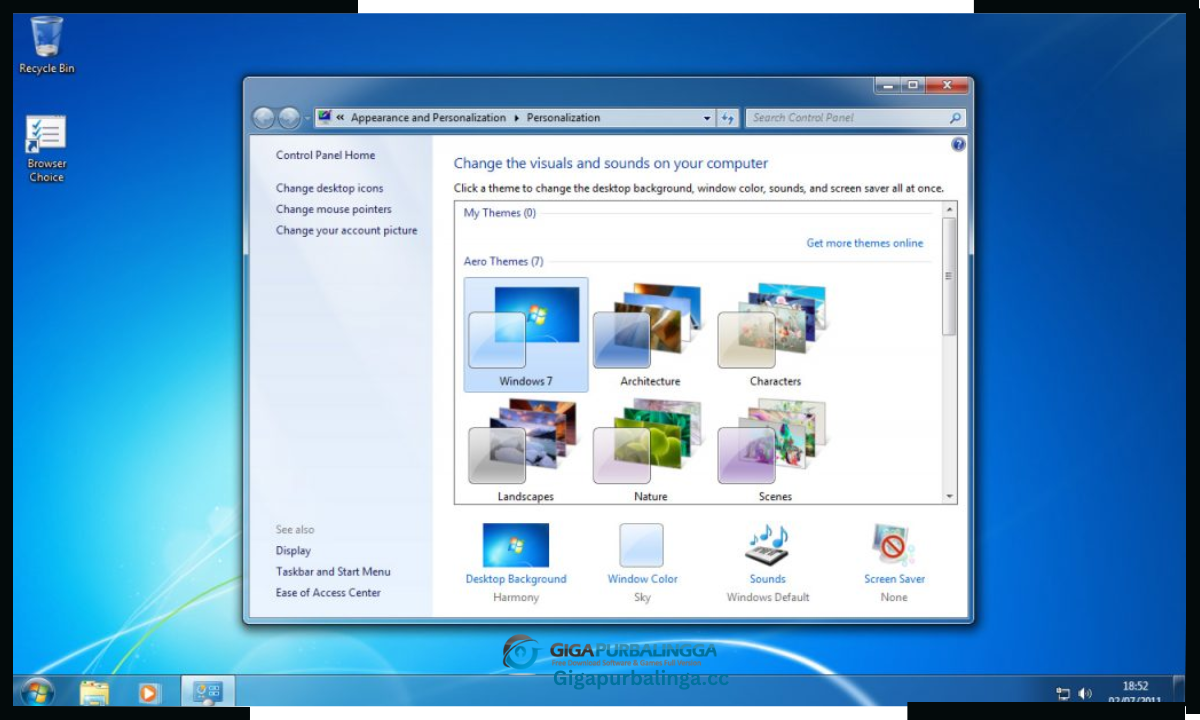Click the theme list scroll down arrow

(949, 496)
